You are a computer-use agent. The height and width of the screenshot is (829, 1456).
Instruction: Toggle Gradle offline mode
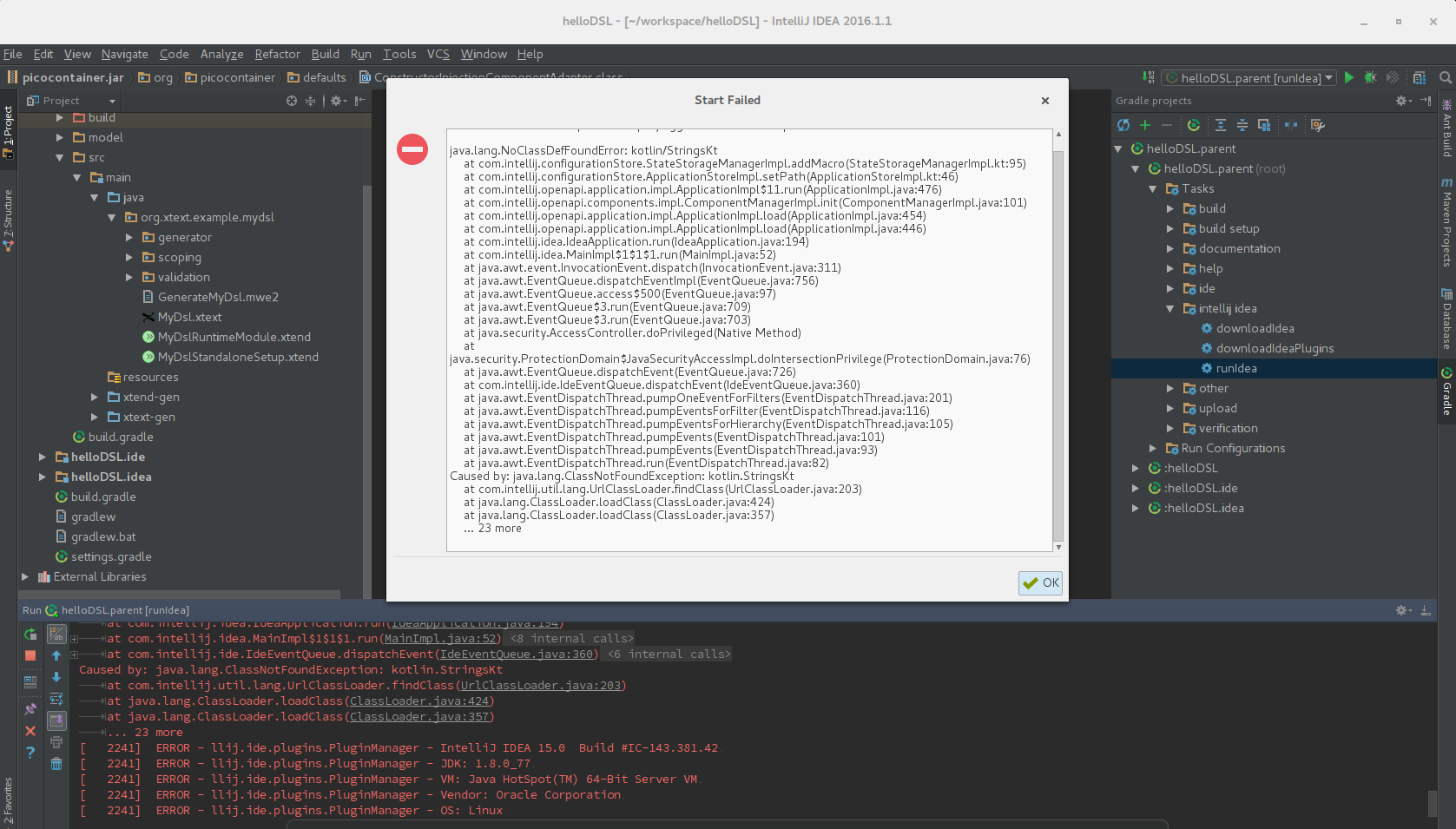(x=1291, y=125)
